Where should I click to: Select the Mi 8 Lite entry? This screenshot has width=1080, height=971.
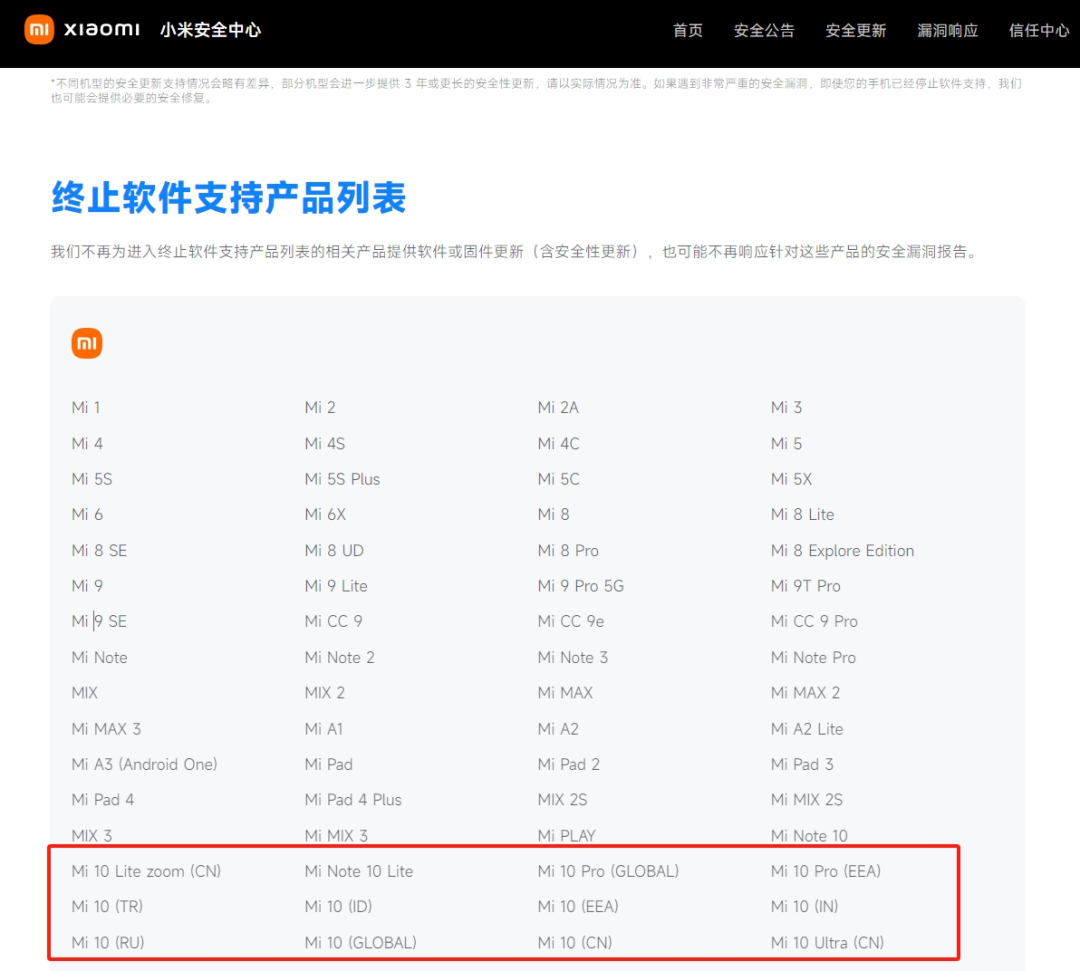pos(802,514)
